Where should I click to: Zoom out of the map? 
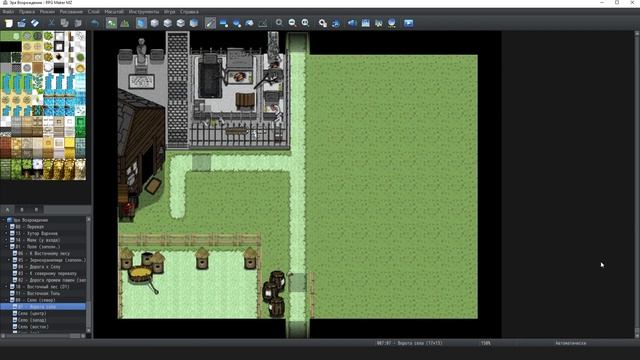292,23
